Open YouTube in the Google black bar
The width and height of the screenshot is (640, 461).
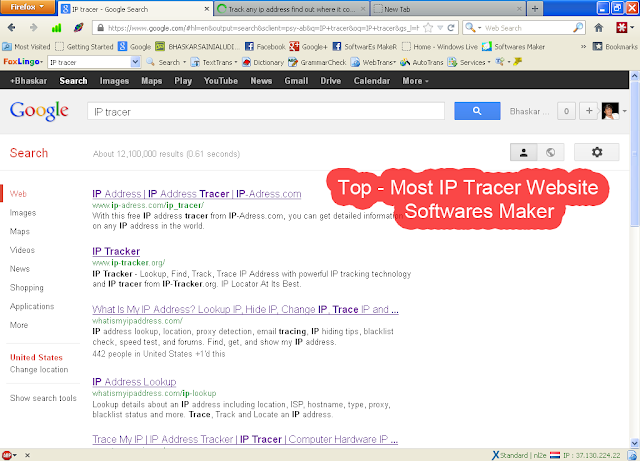pyautogui.click(x=221, y=81)
